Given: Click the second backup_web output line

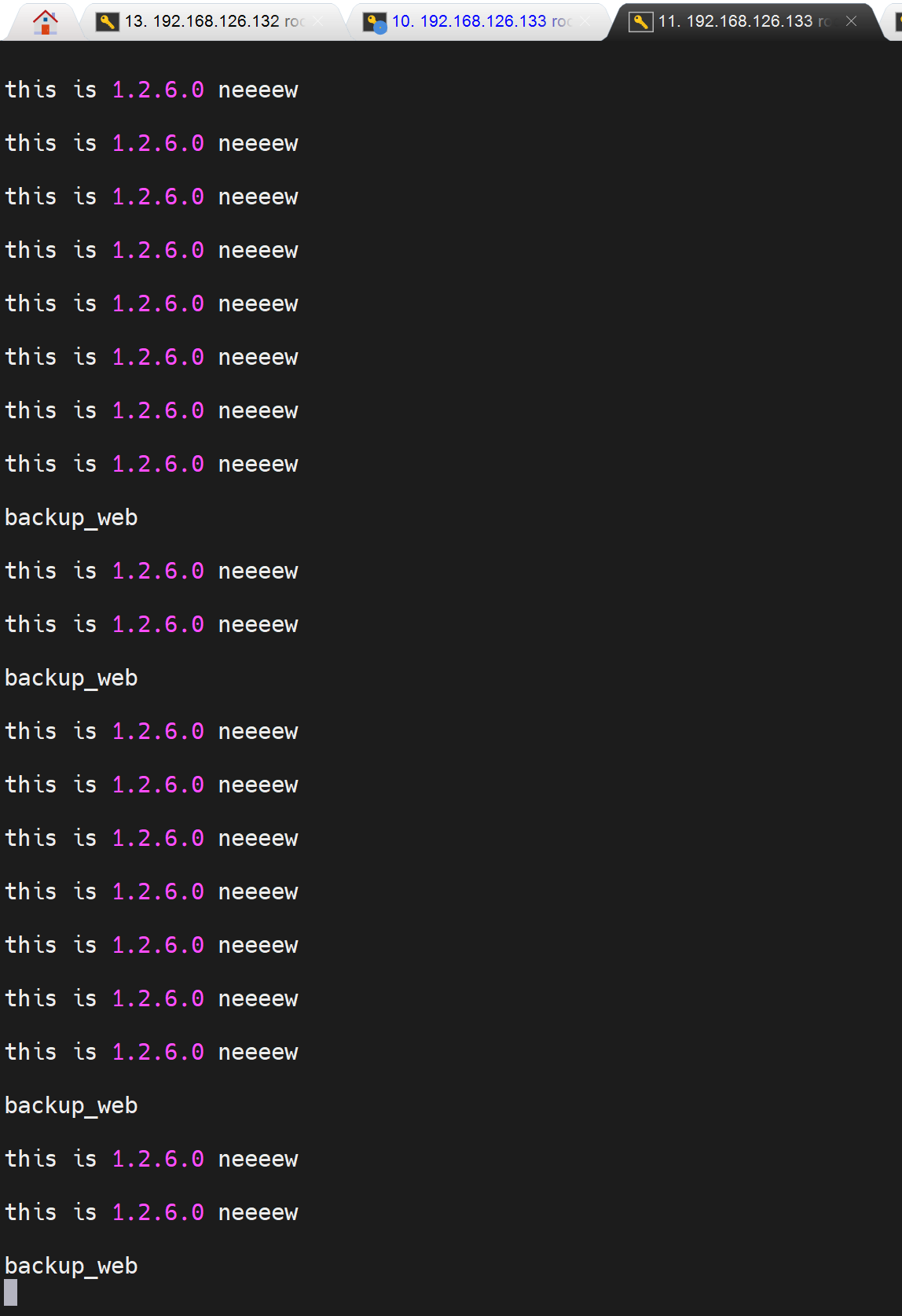Looking at the screenshot, I should 71,678.
